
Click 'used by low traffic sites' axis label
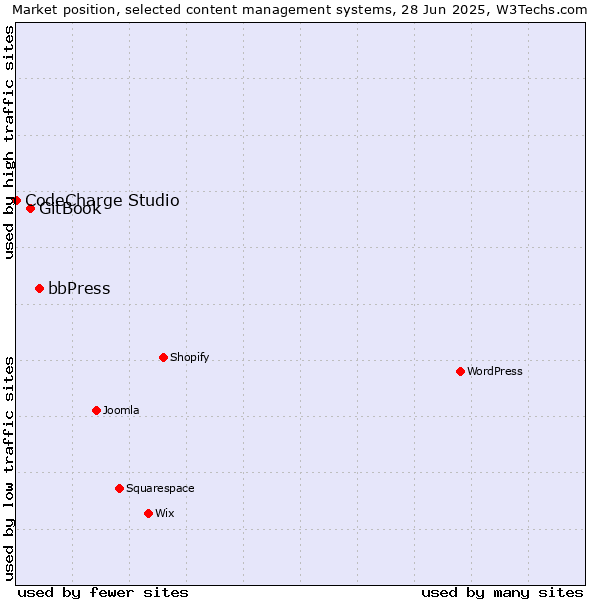9,469
